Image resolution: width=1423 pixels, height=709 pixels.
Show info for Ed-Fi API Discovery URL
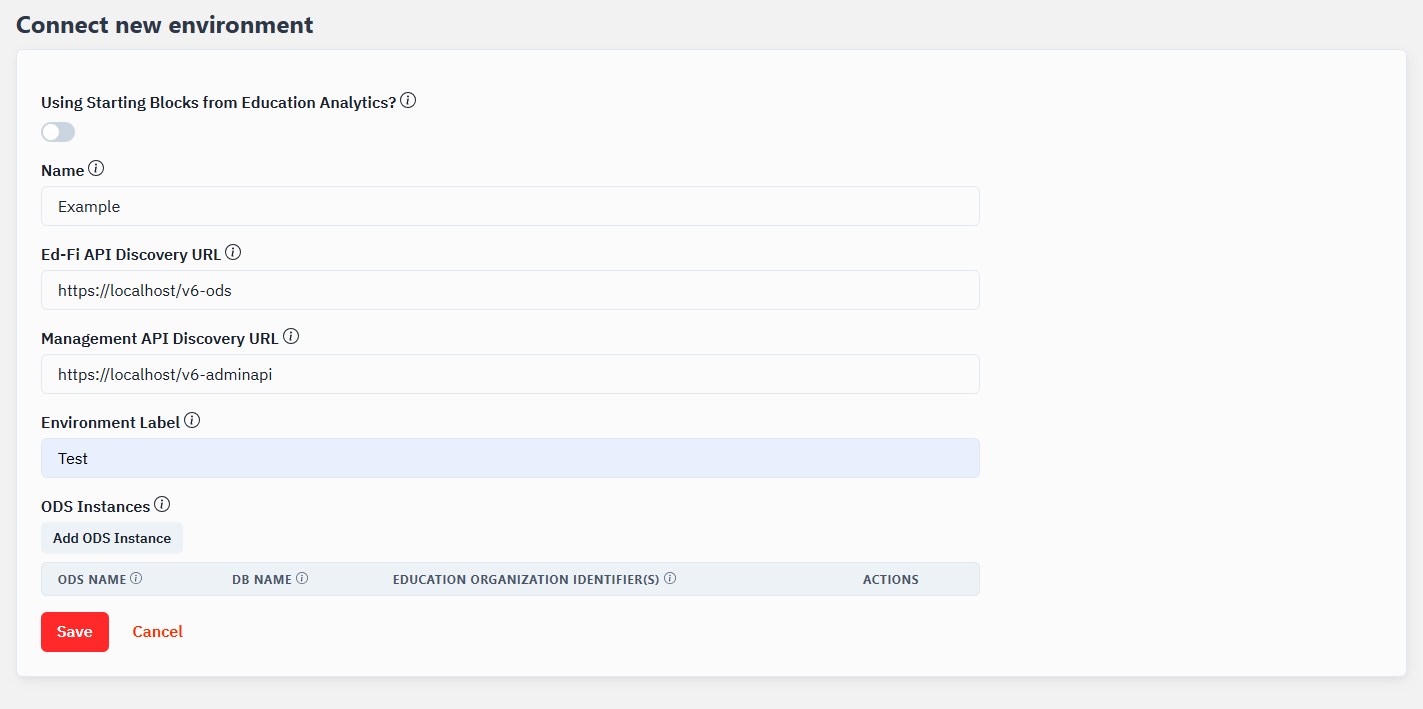[x=233, y=253]
